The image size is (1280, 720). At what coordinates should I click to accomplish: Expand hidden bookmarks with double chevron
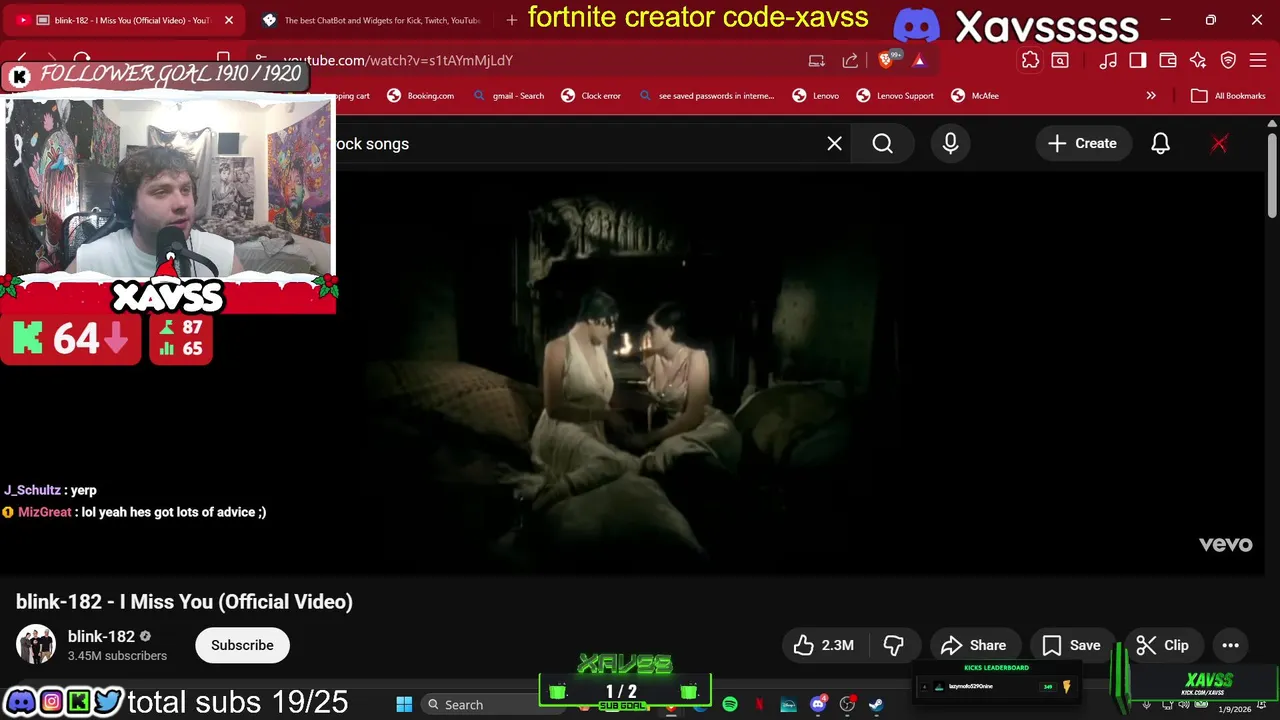[x=1151, y=96]
